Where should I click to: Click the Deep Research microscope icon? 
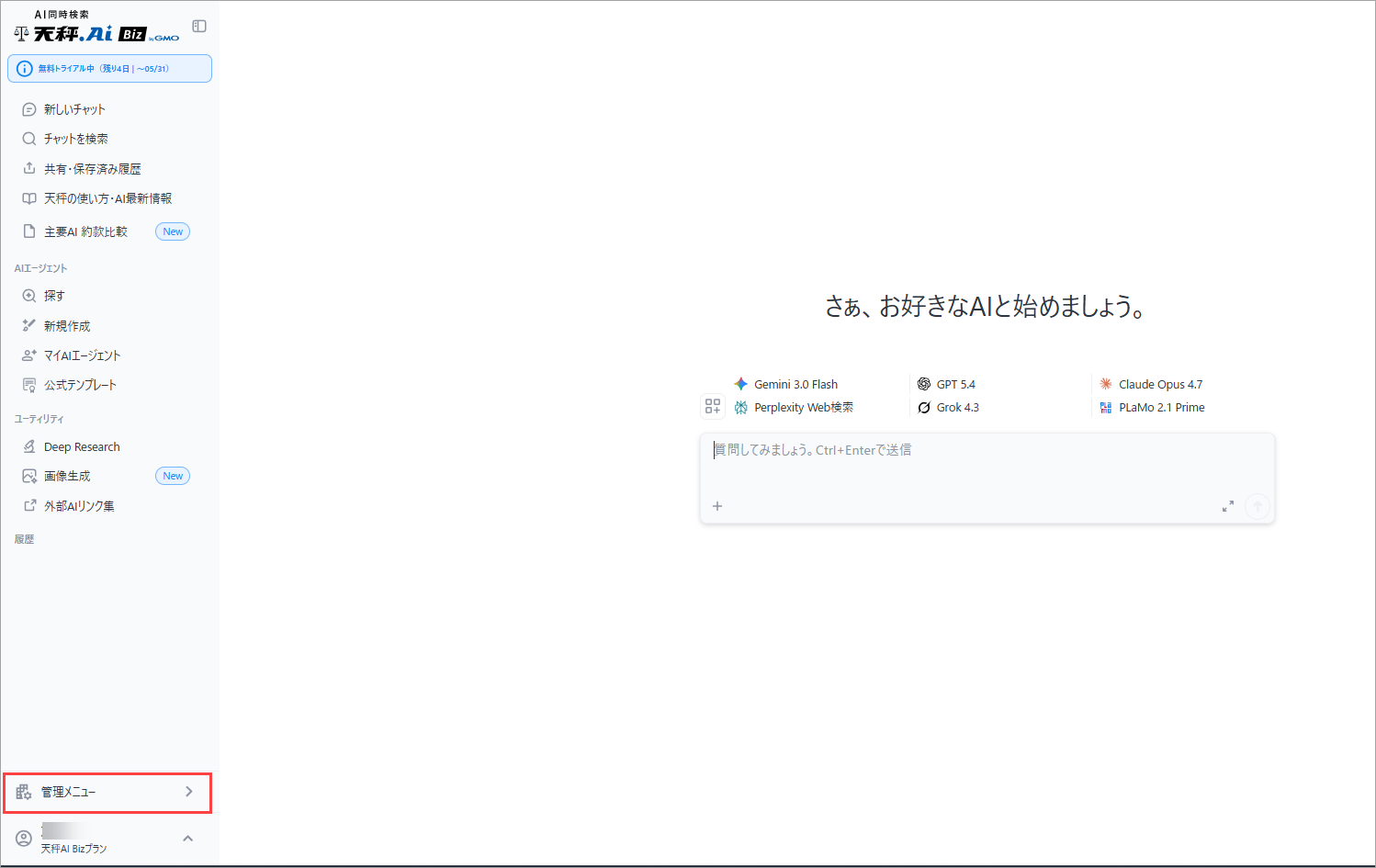29,446
